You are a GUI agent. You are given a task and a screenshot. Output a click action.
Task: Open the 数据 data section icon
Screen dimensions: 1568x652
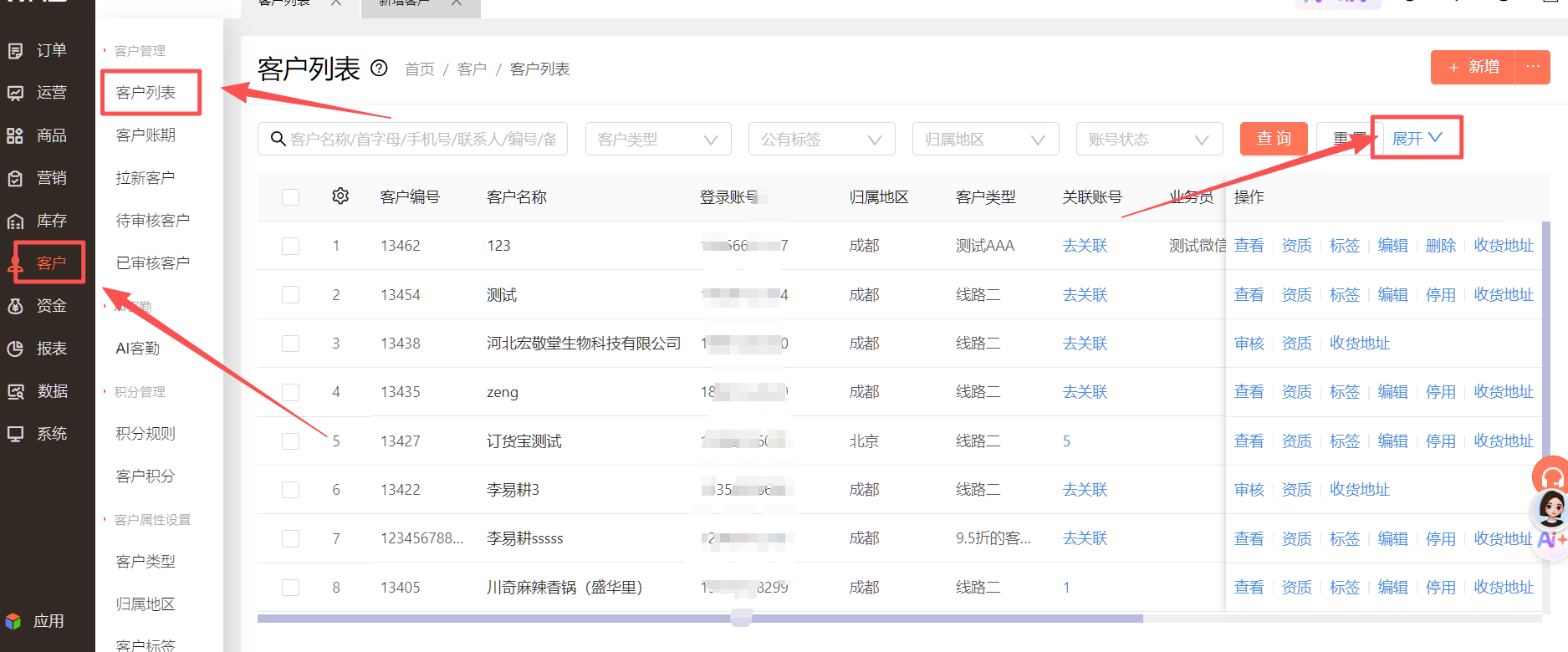tap(15, 391)
